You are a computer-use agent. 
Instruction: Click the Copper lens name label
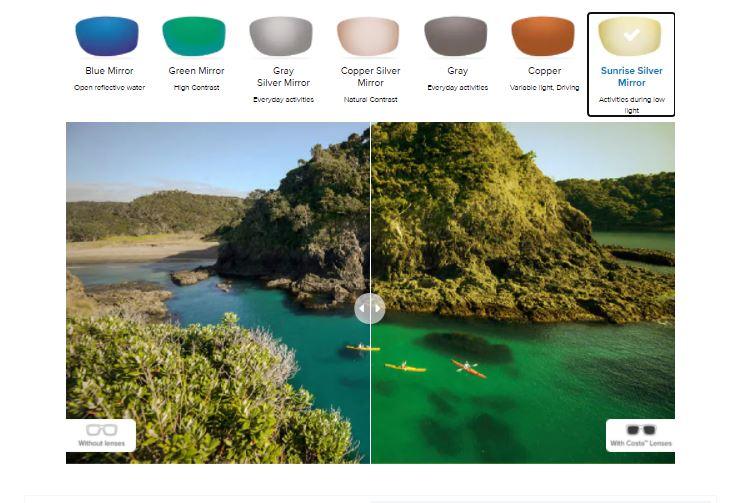pyautogui.click(x=544, y=71)
